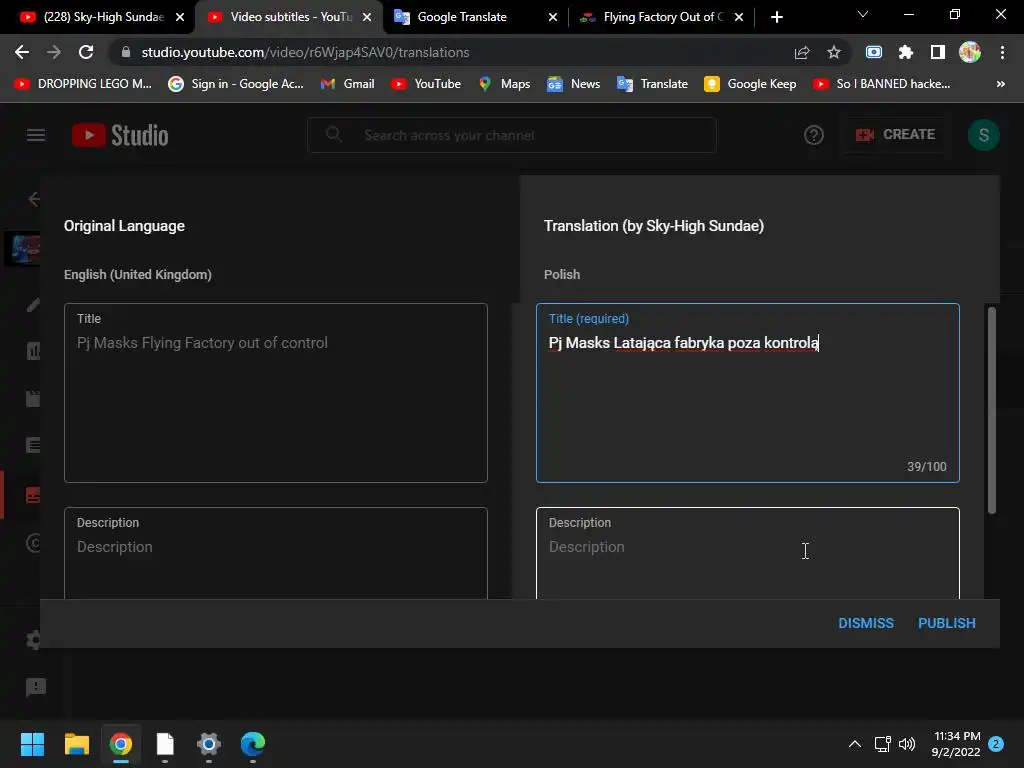Open the Maps bookmark

pyautogui.click(x=504, y=84)
